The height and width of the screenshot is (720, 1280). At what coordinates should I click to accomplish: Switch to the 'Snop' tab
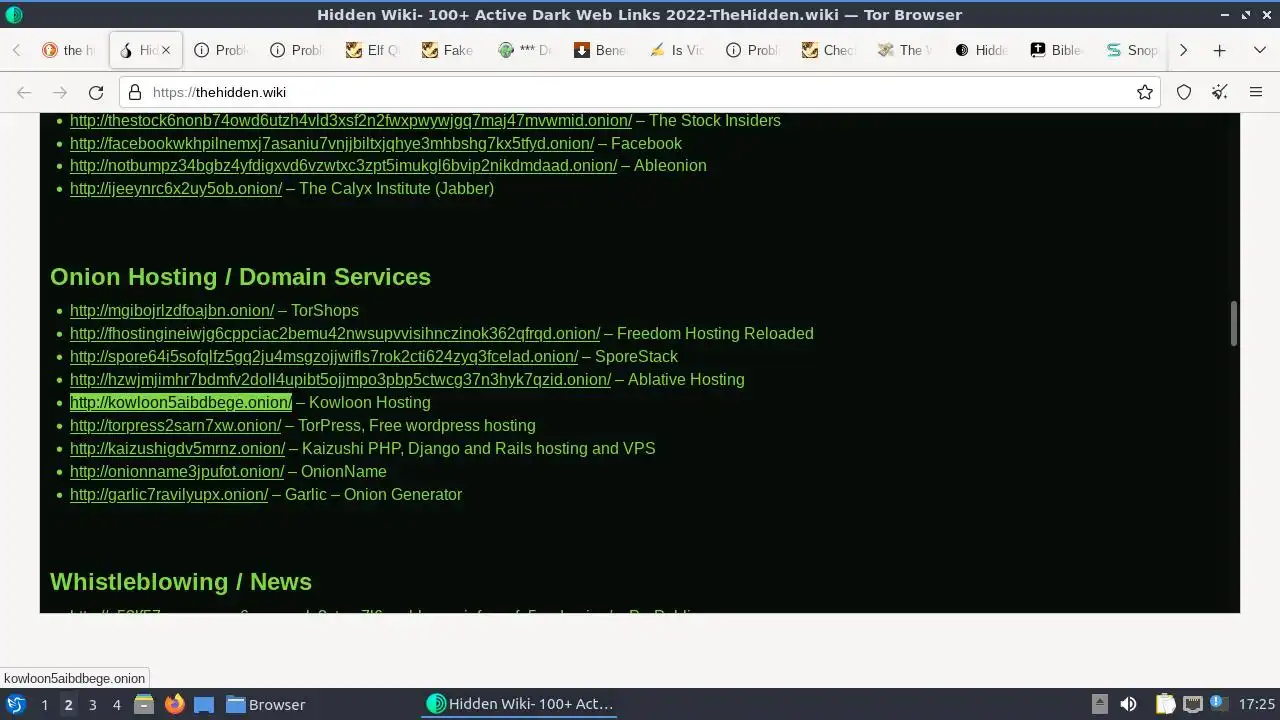(x=1131, y=50)
